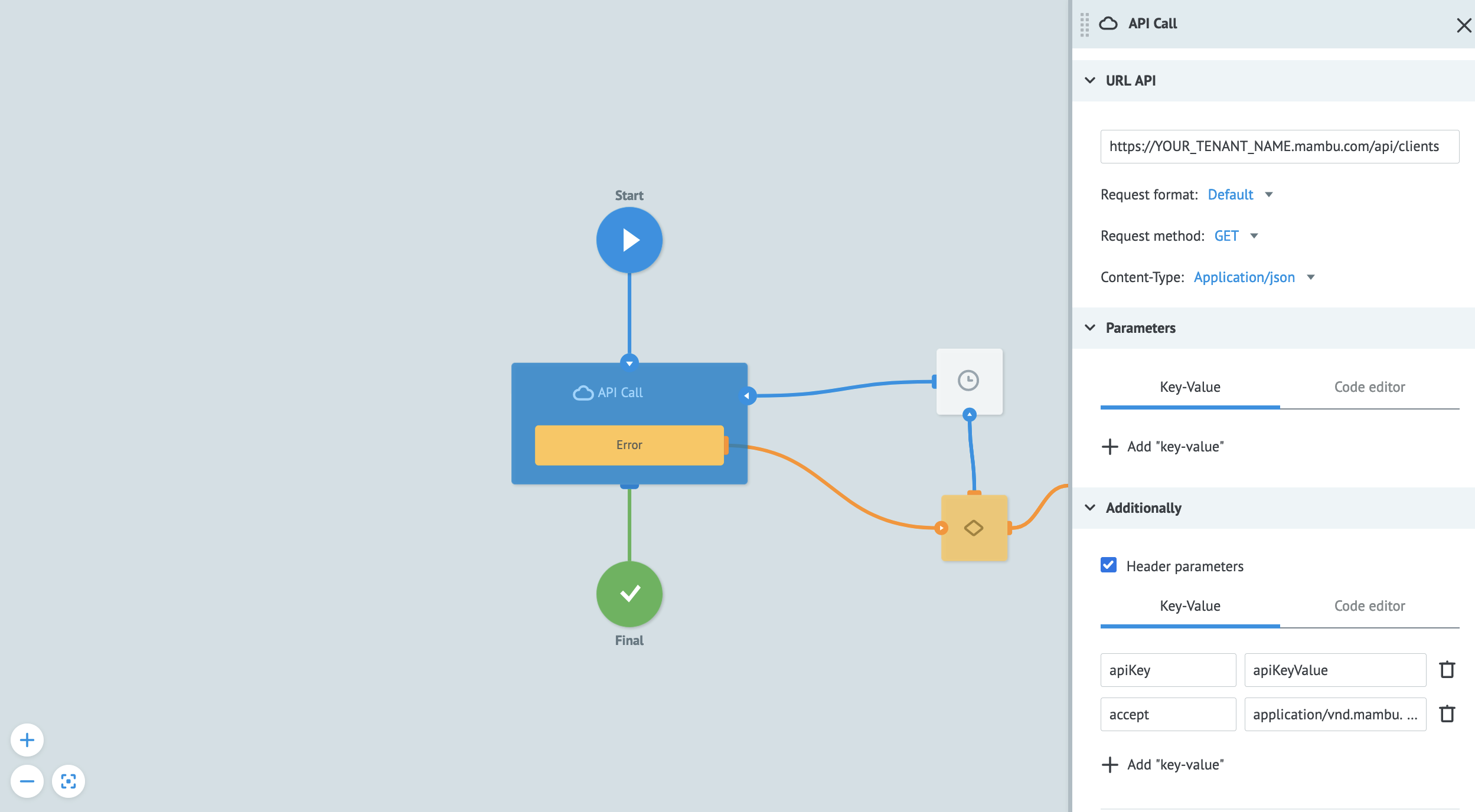Viewport: 1475px width, 812px height.
Task: Select the orange condition diamond node
Action: [x=974, y=528]
